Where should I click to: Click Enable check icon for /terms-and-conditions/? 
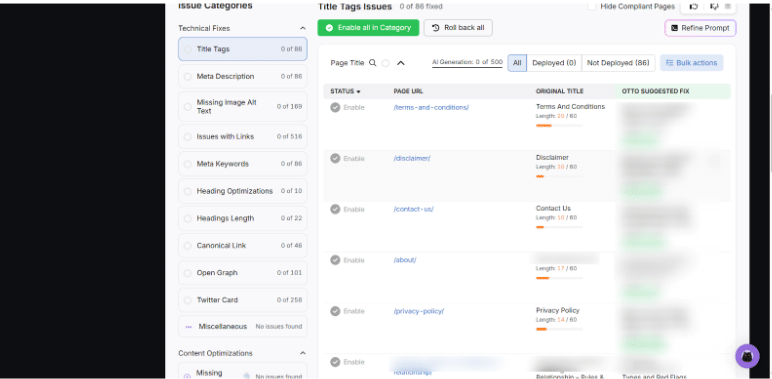click(335, 107)
